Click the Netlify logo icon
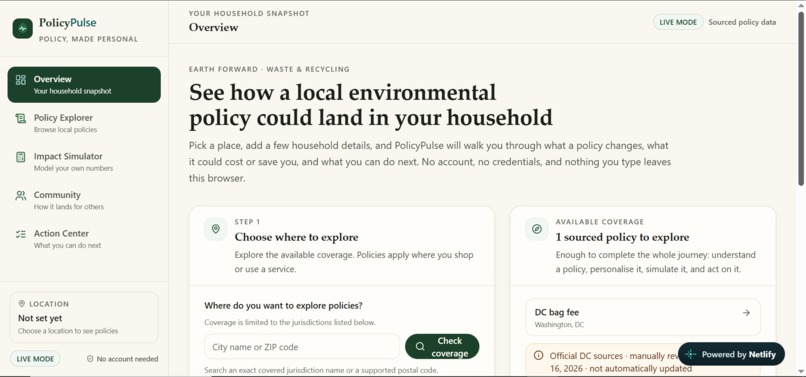The image size is (806, 377). point(691,354)
